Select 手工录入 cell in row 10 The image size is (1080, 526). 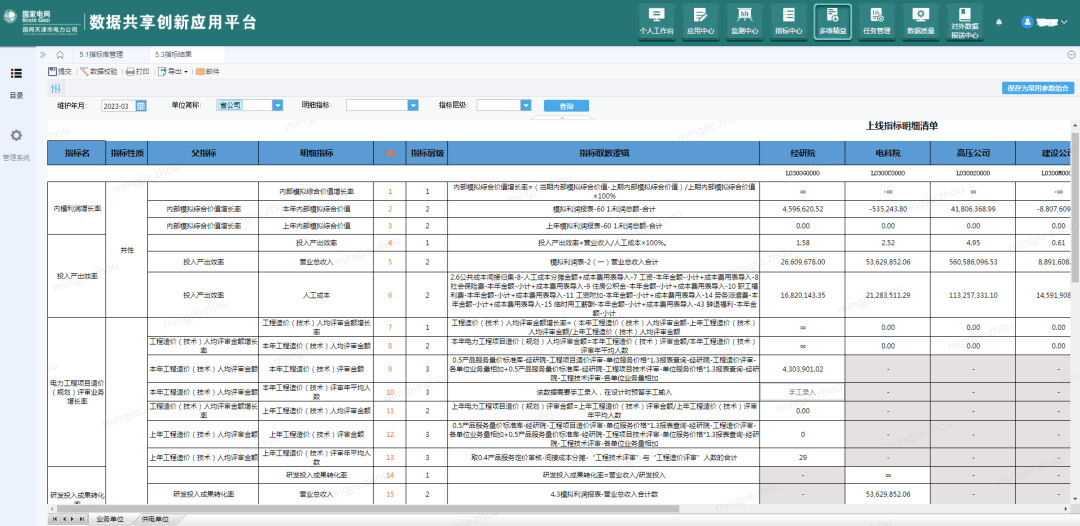coord(803,392)
